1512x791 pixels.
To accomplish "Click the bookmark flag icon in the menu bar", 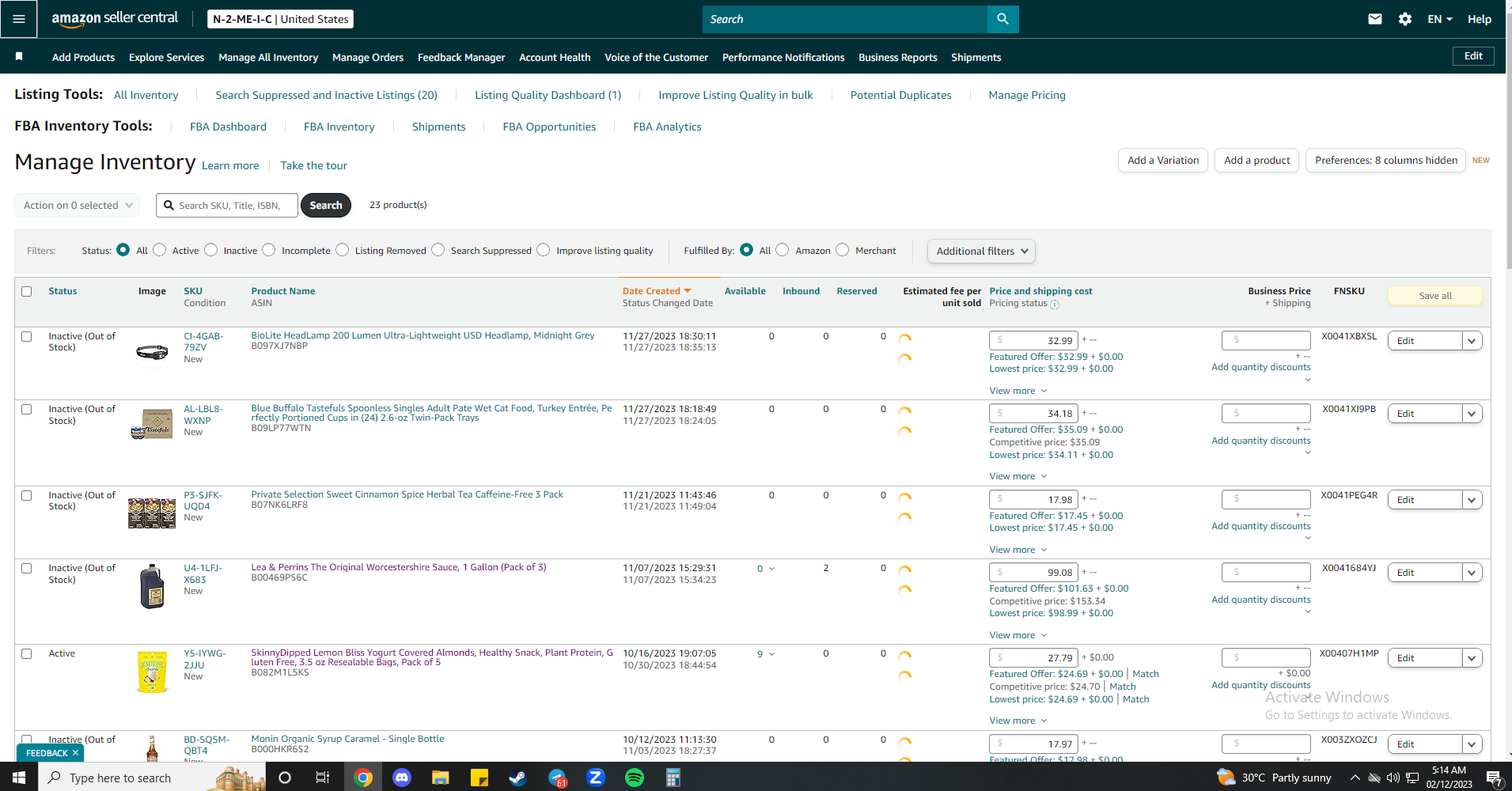I will tap(19, 56).
